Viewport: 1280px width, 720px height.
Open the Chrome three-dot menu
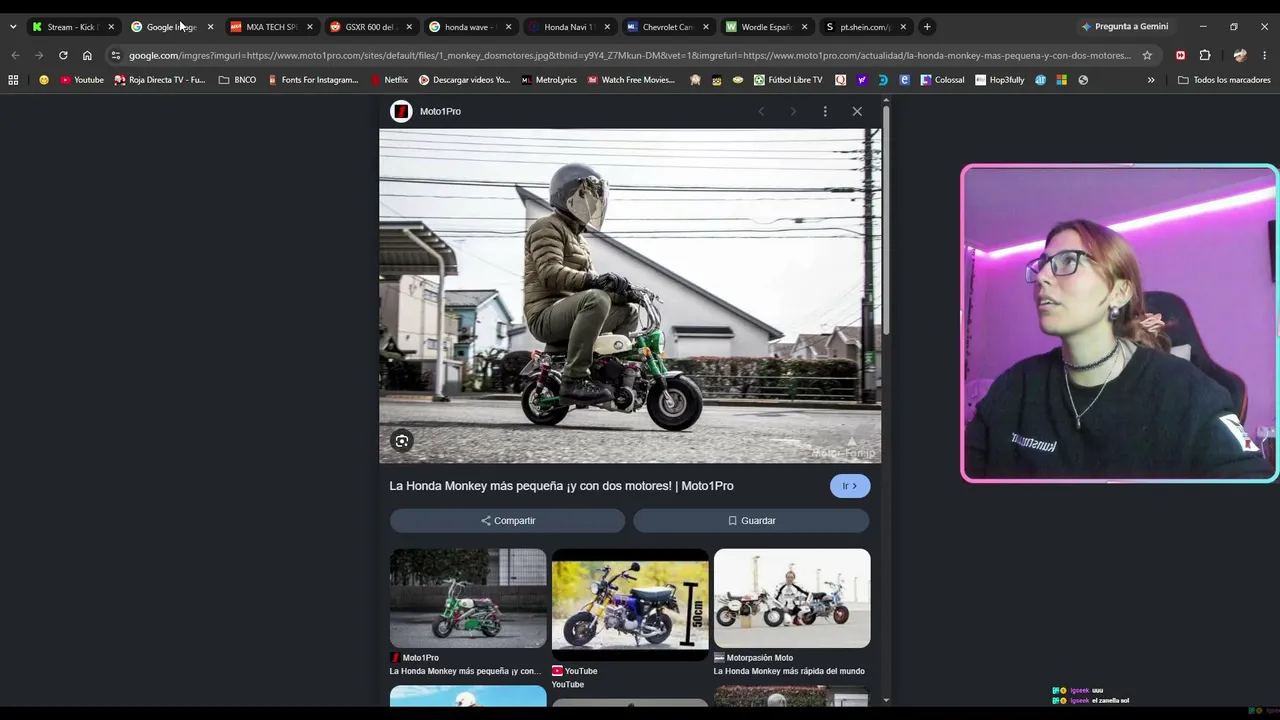pyautogui.click(x=1264, y=55)
